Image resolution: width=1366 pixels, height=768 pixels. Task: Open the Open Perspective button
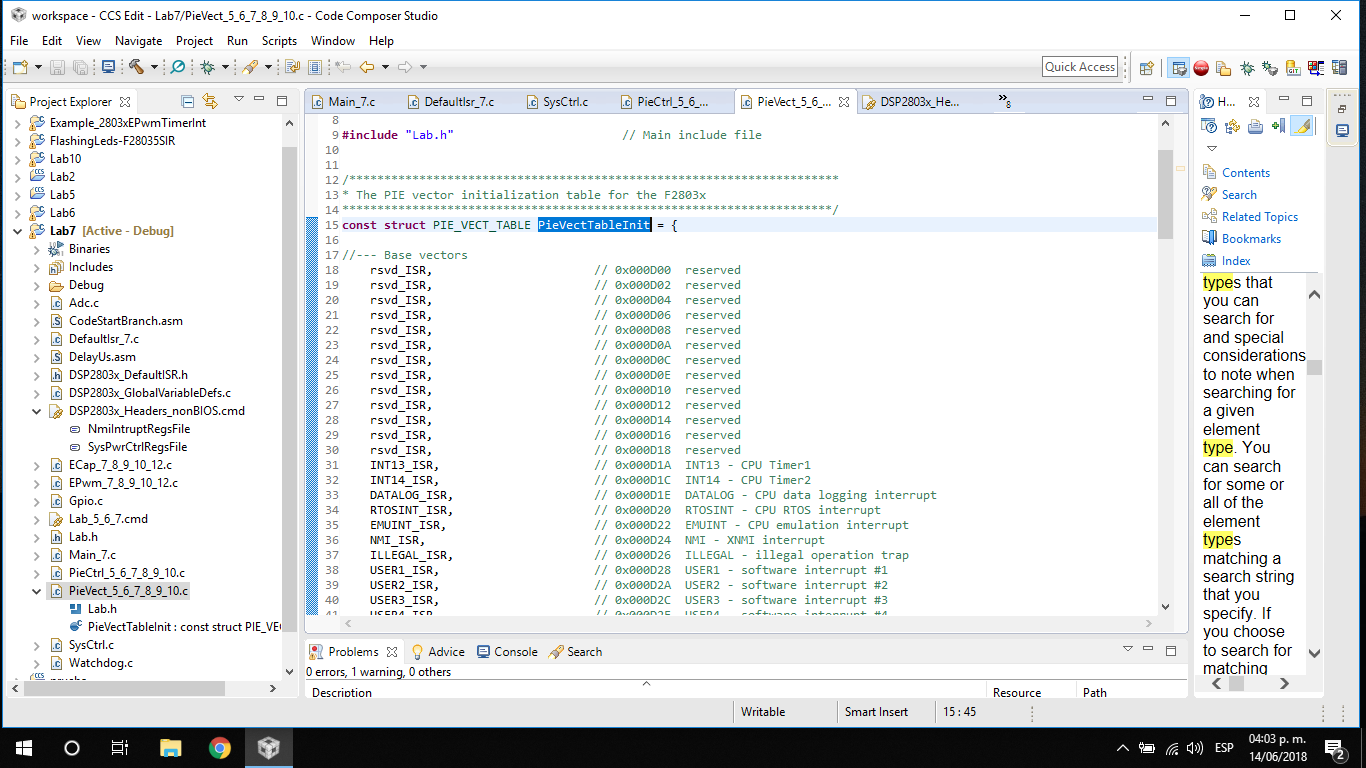(x=1147, y=68)
